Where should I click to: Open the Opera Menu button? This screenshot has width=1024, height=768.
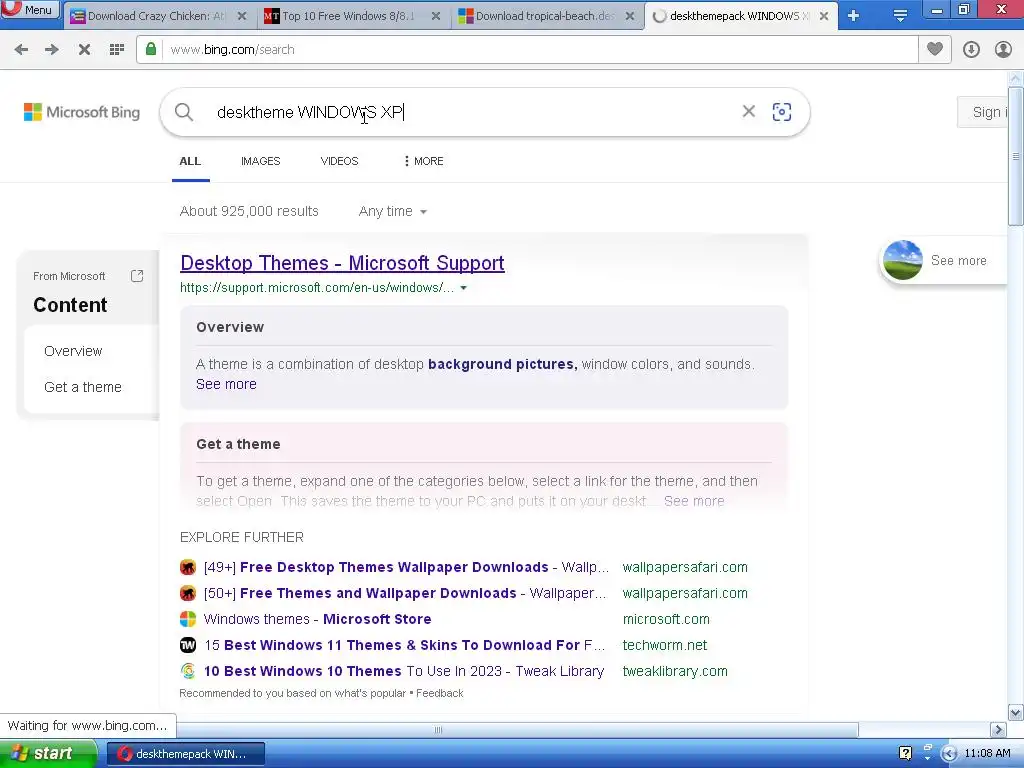30,10
